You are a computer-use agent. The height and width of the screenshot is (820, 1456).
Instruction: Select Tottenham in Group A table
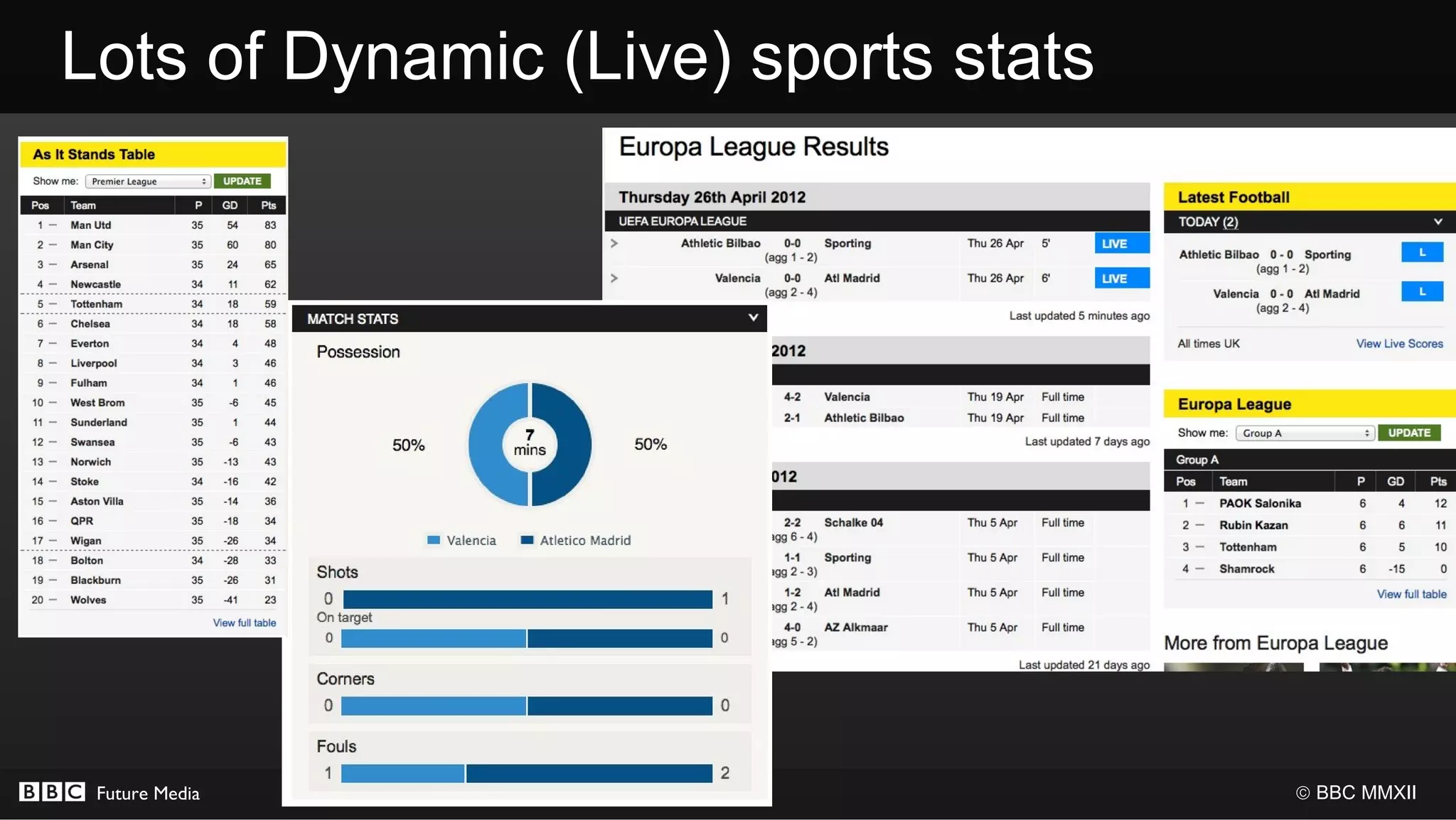[x=1310, y=547]
